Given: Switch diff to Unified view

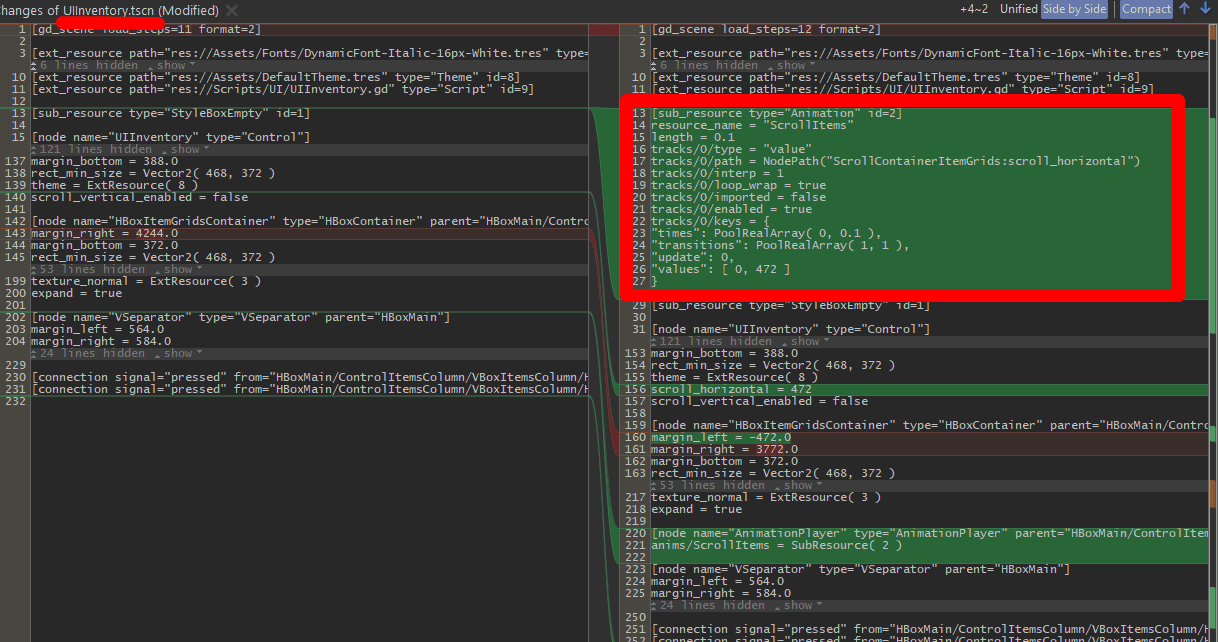Looking at the screenshot, I should click(1018, 9).
